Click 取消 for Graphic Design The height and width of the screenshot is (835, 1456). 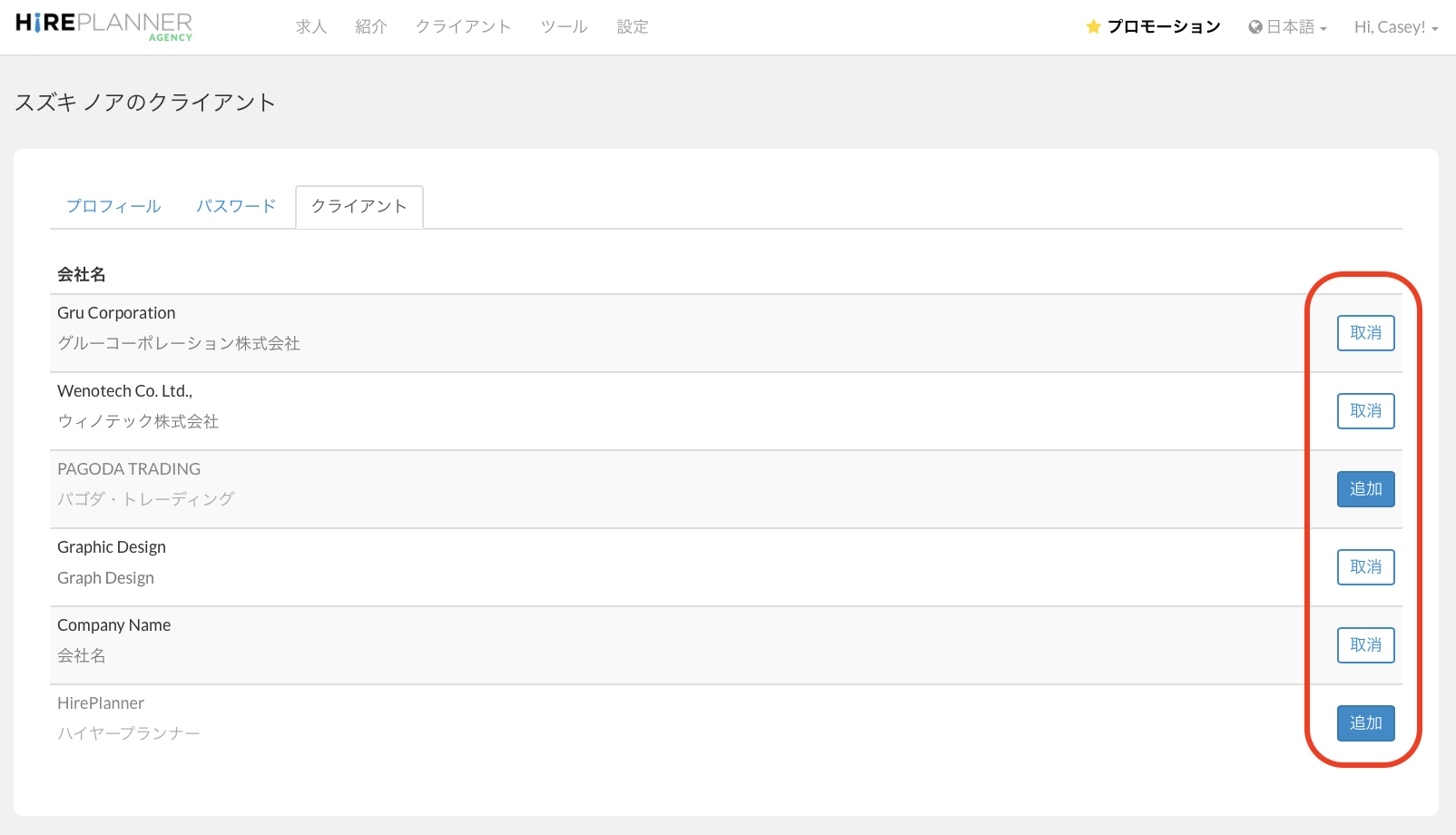tap(1365, 567)
